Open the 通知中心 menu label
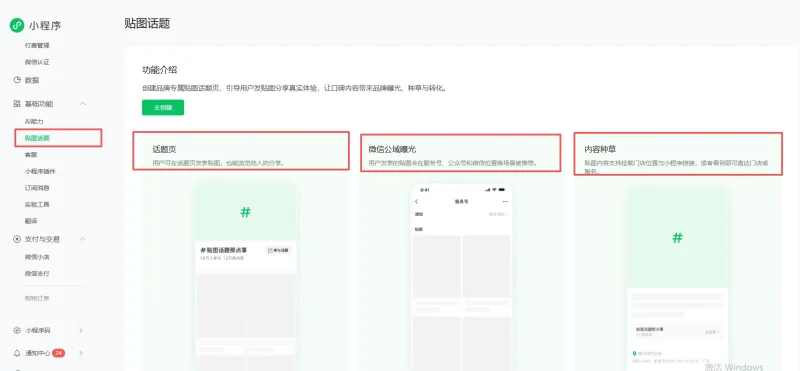This screenshot has height=371, width=800. pos(37,353)
